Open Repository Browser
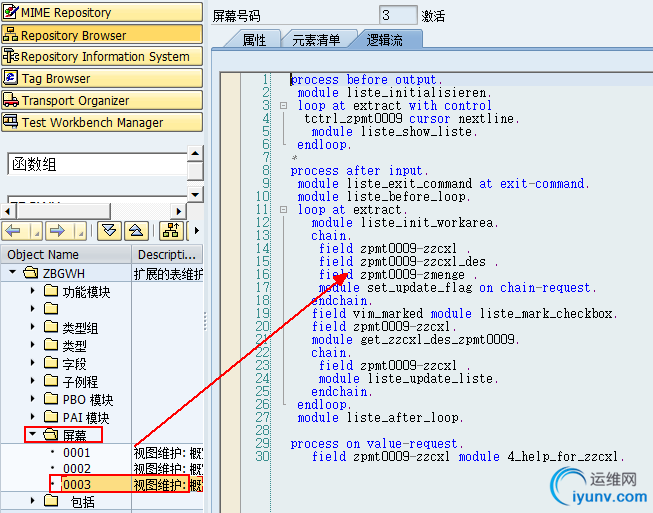 point(102,35)
